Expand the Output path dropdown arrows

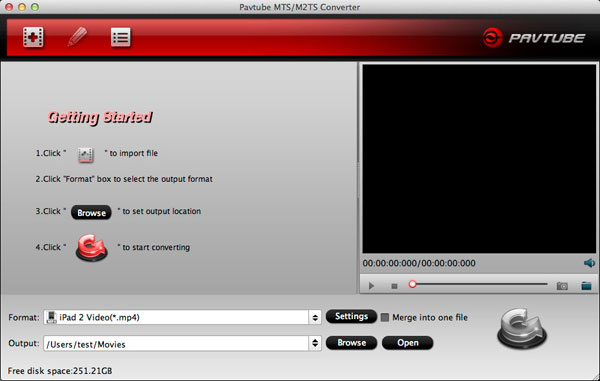click(x=315, y=344)
